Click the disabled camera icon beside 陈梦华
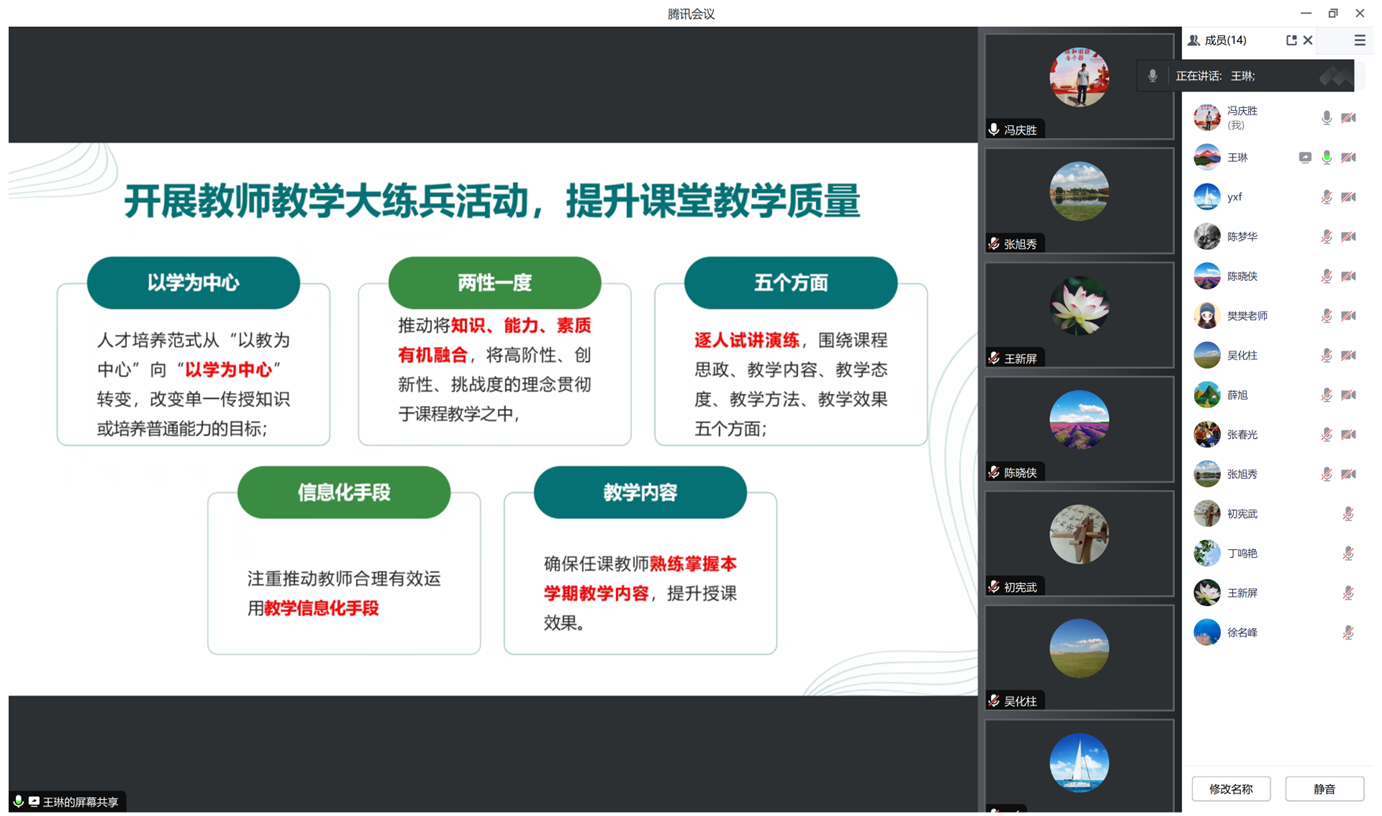This screenshot has height=816, width=1382. pos(1348,237)
